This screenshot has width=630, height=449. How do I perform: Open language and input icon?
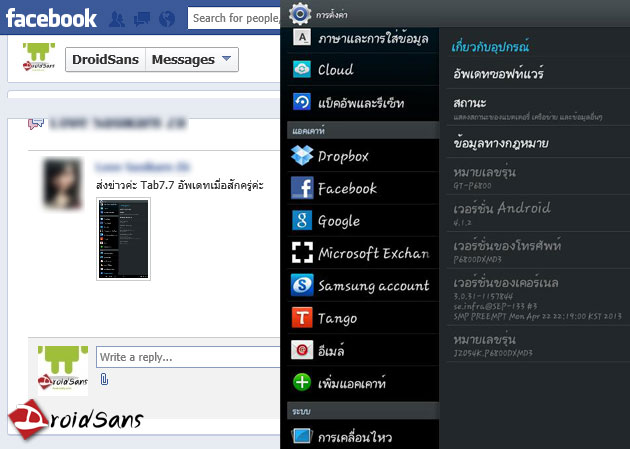(302, 38)
